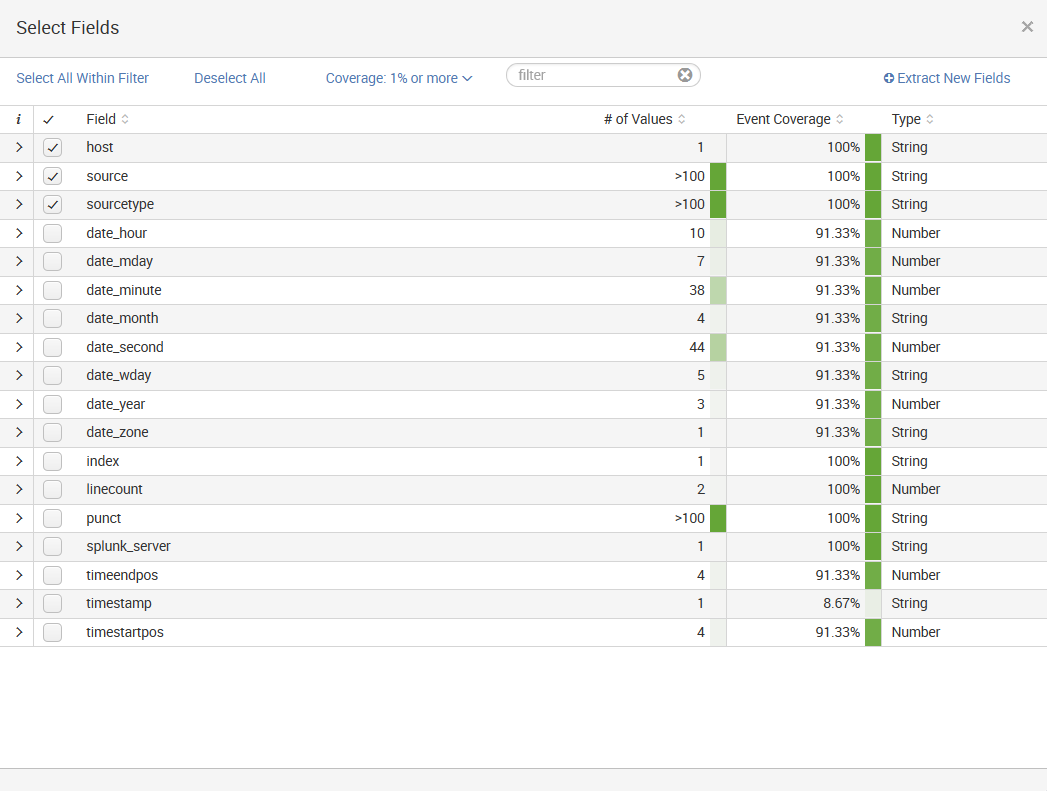1047x791 pixels.
Task: Expand the date_wday row details
Action: (19, 374)
